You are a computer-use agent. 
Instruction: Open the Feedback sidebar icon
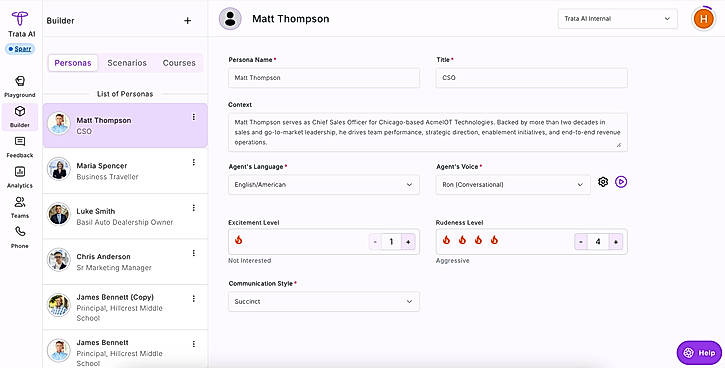pyautogui.click(x=20, y=142)
